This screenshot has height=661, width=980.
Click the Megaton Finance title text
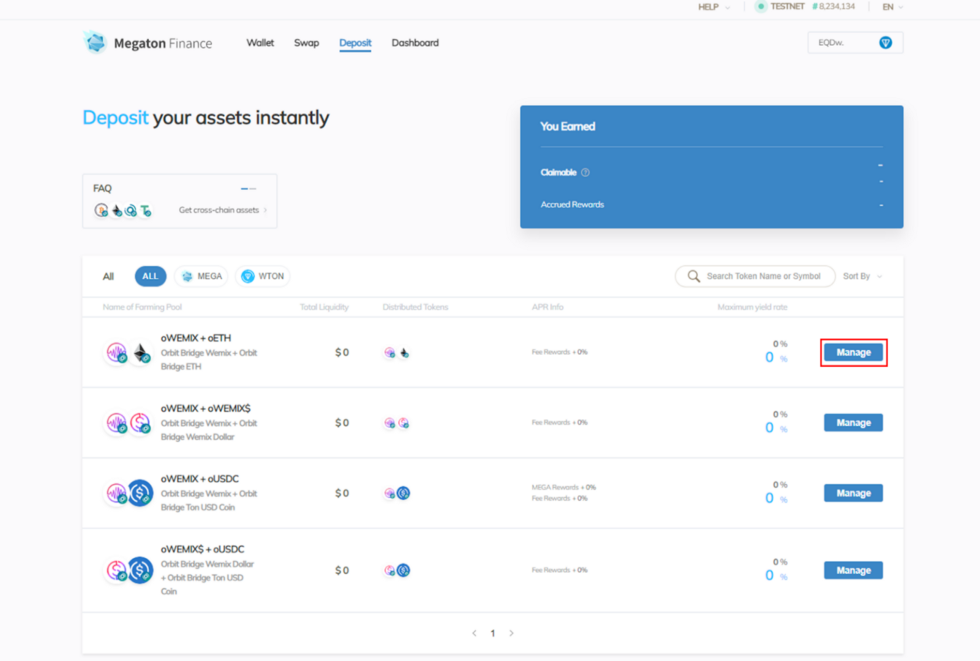163,43
